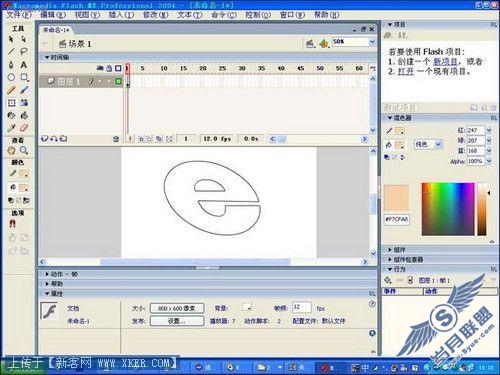Image resolution: width=500 pixels, height=375 pixels.
Task: Click the brightness slider beside spectrum
Action: pos(482,209)
